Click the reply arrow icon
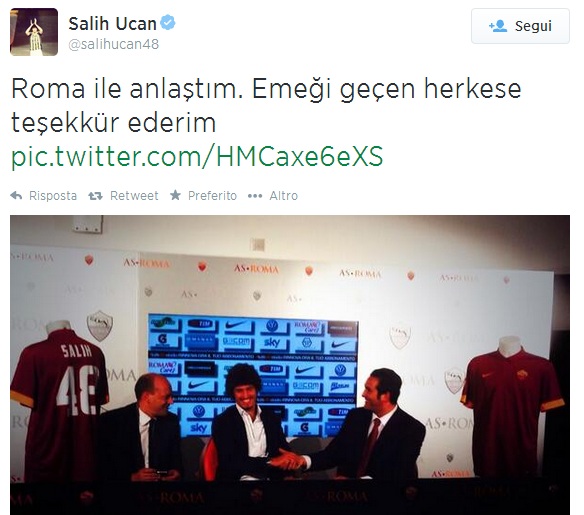 16,195
